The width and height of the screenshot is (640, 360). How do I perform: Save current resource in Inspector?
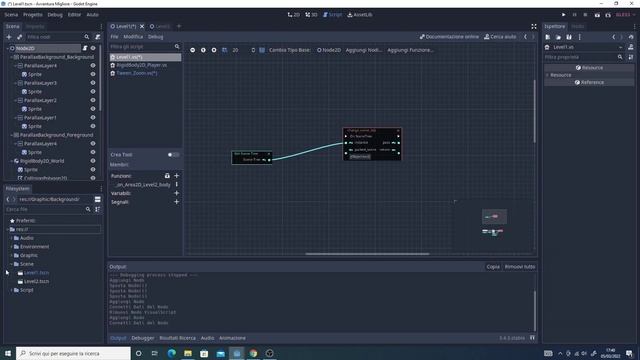569,37
